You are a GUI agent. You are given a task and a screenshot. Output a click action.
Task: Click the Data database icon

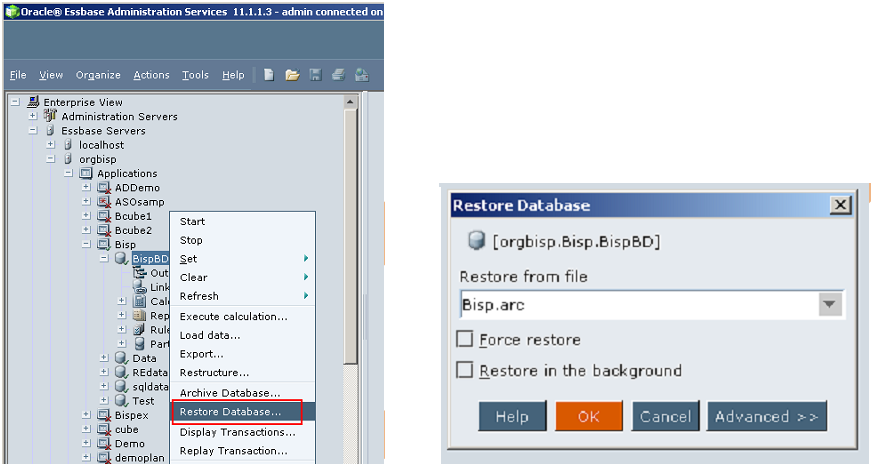(x=122, y=358)
